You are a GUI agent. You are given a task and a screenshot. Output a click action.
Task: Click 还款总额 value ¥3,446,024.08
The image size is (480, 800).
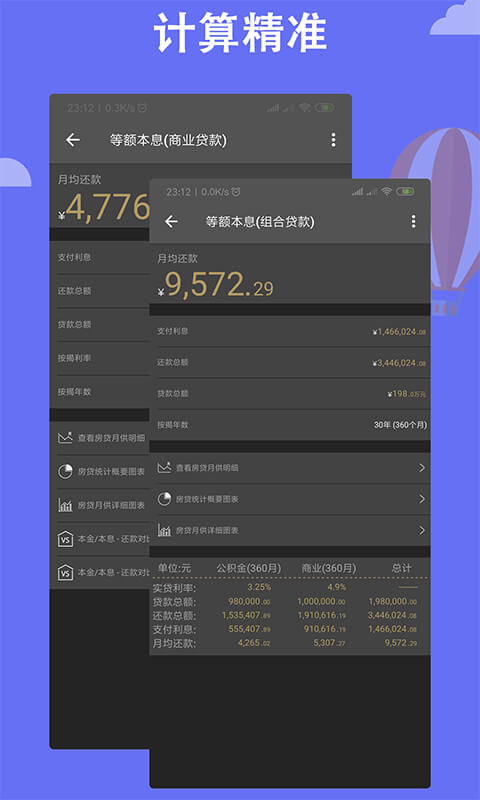[x=399, y=363]
